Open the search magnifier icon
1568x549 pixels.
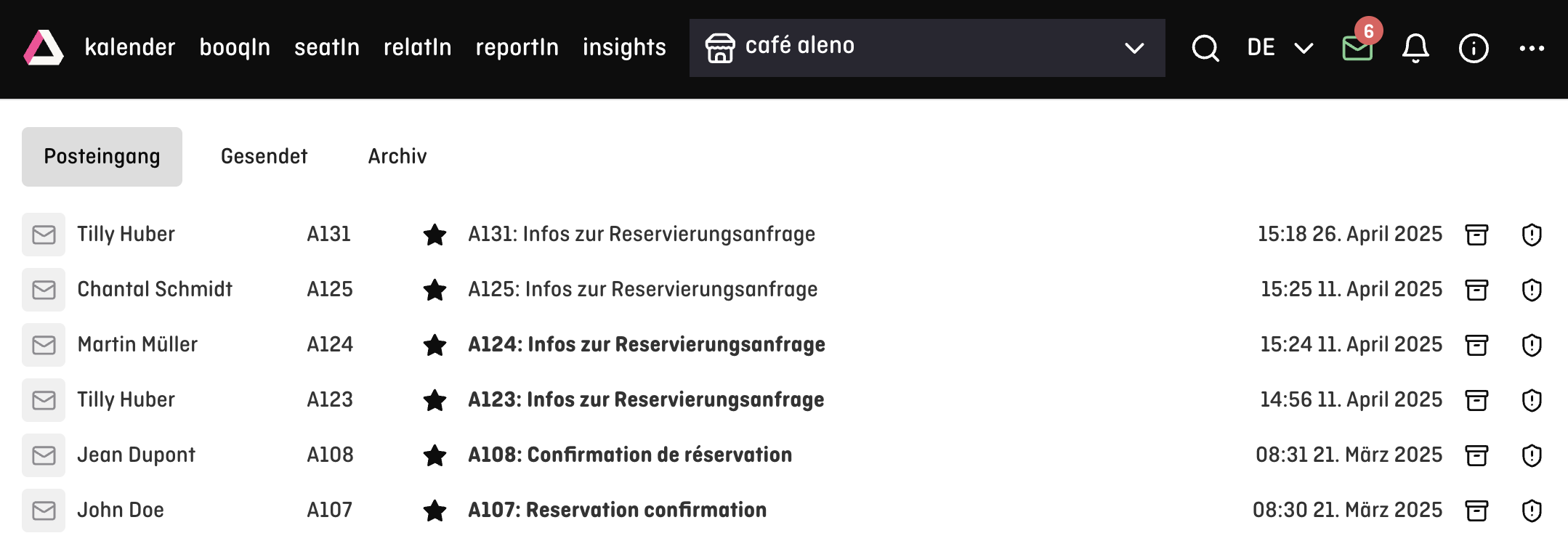point(1205,49)
